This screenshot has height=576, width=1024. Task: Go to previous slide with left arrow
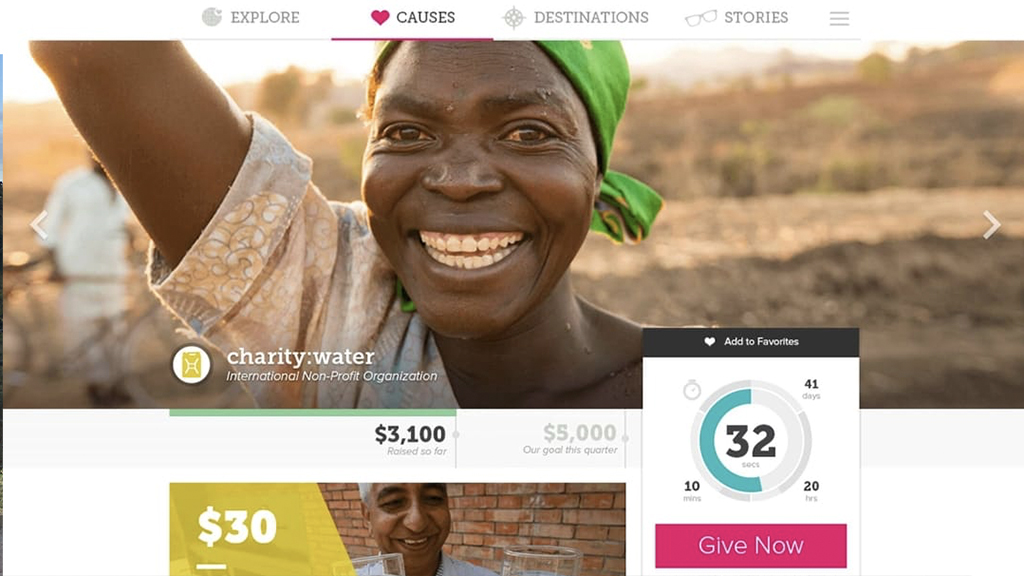point(39,225)
